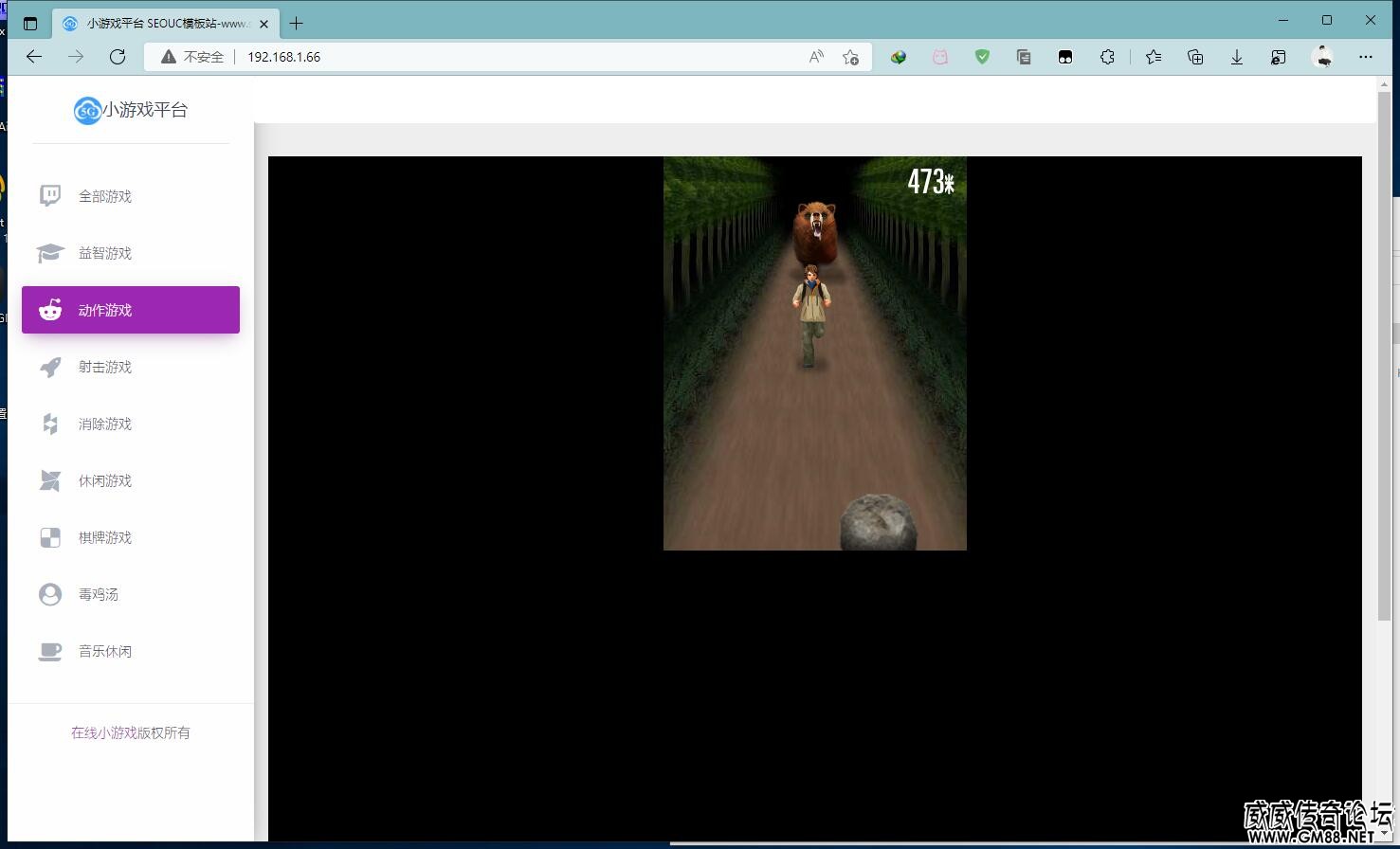The height and width of the screenshot is (849, 1400).
Task: Close the 小游戏平台 browser tab
Action: (264, 24)
